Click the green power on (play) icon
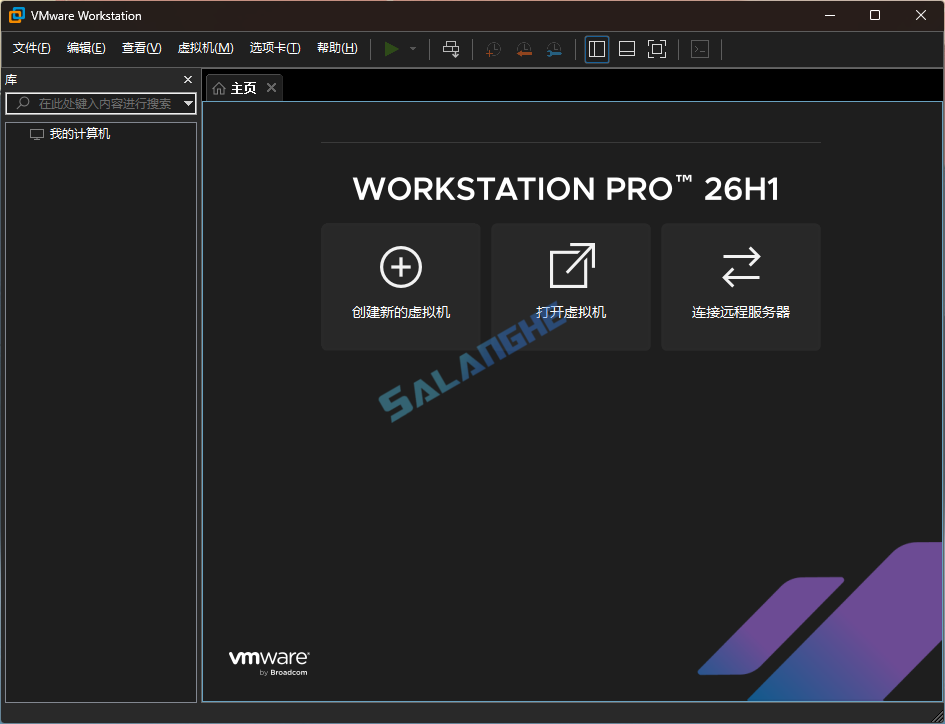Screen dimensions: 945x724 coord(392,49)
